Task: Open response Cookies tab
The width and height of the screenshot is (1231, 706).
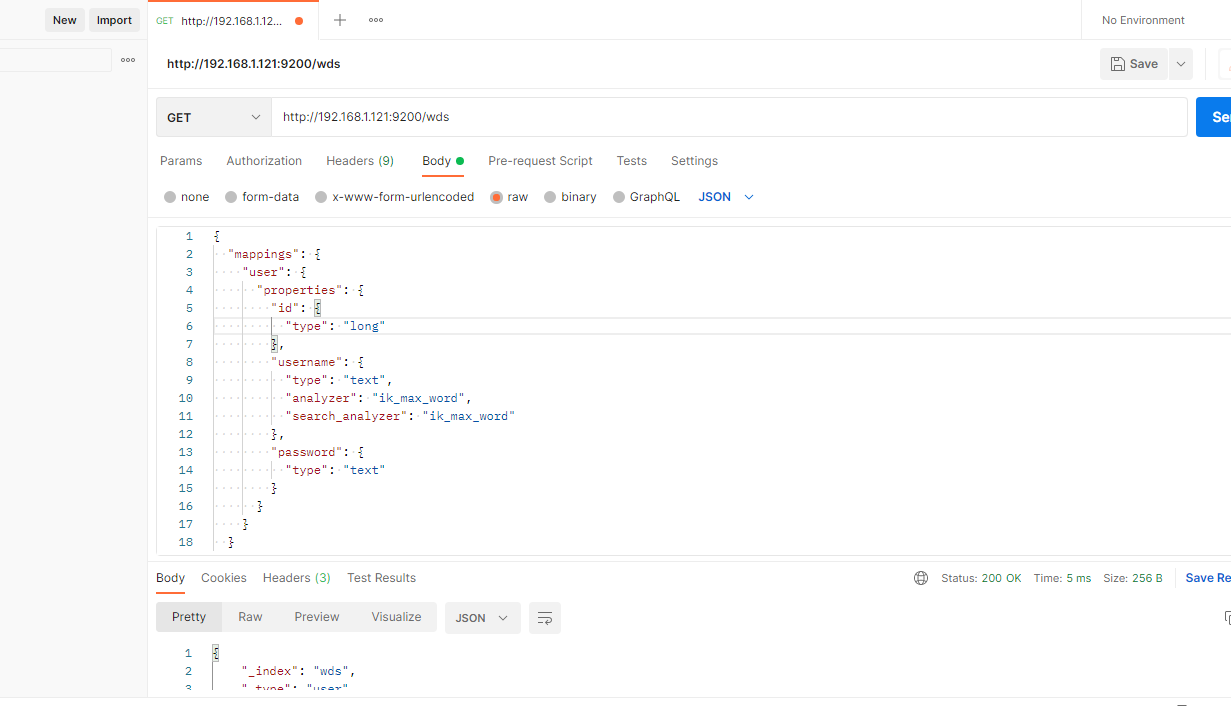Action: point(224,578)
